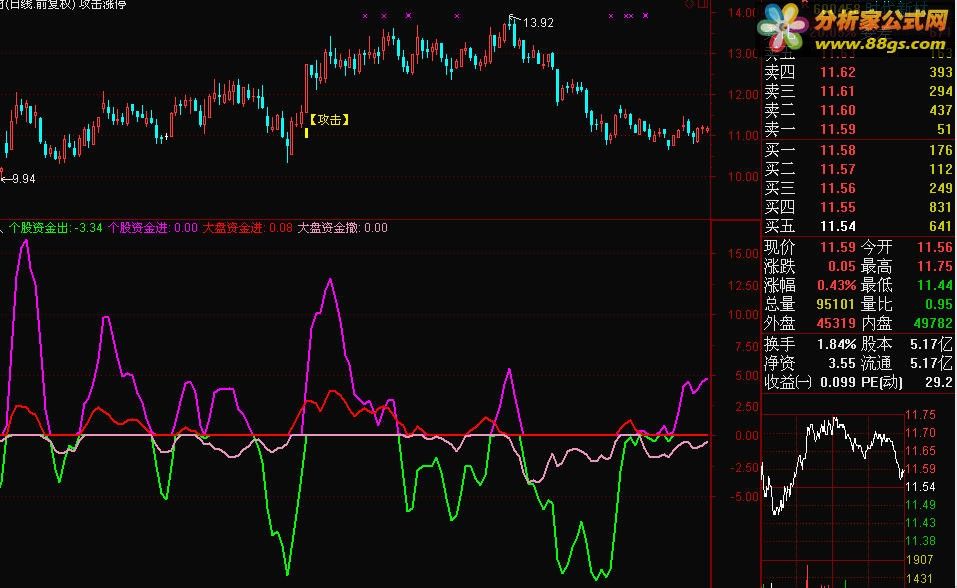957x588 pixels.
Task: Click the 内盘 value 49782
Action: coord(933,323)
